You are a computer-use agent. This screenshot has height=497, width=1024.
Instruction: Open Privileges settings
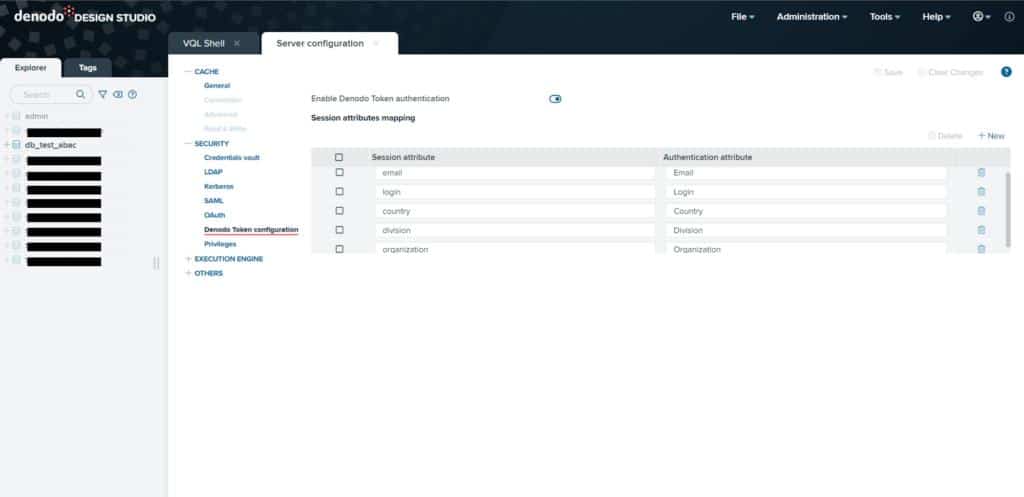220,244
